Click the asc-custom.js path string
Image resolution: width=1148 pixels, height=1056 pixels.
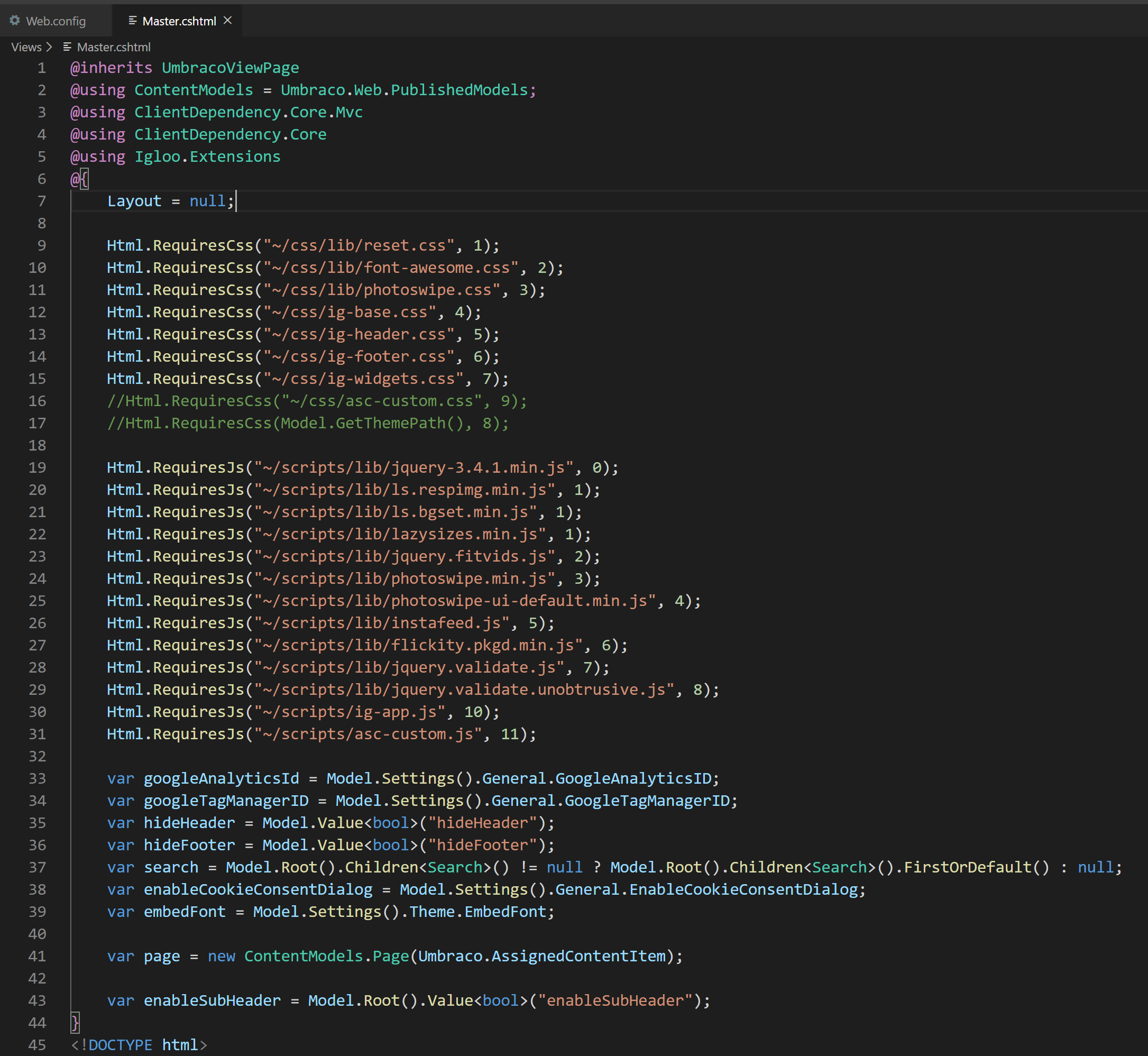coord(368,734)
